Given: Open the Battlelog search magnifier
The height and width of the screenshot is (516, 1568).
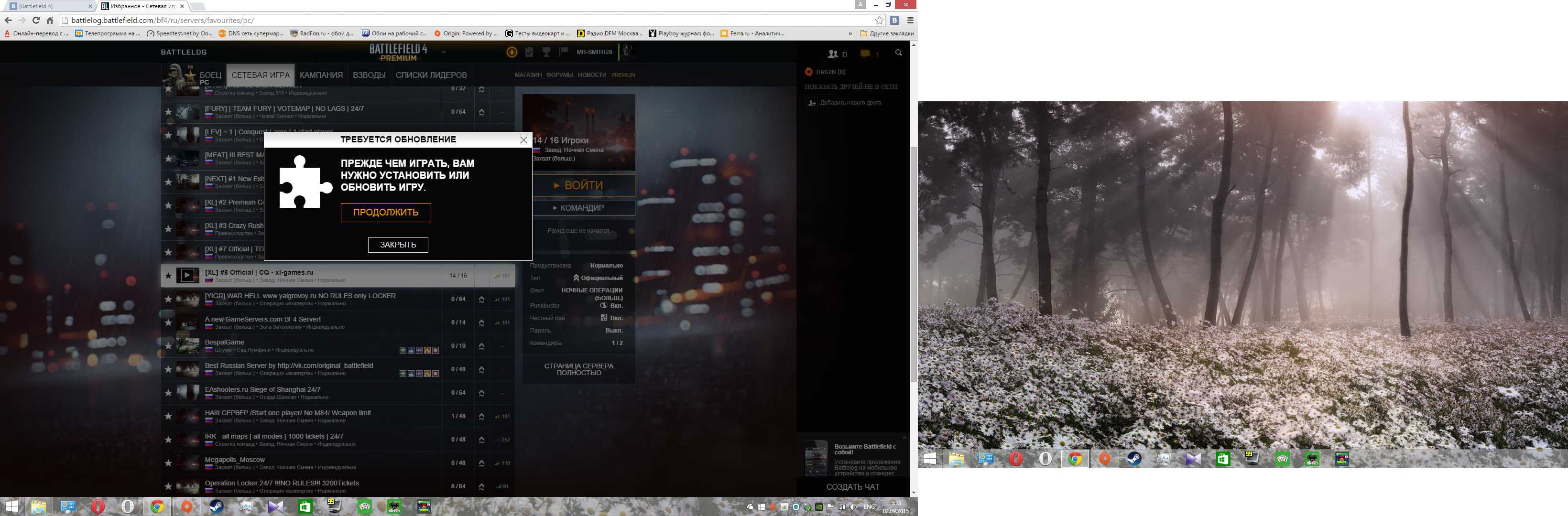Looking at the screenshot, I should 898,54.
